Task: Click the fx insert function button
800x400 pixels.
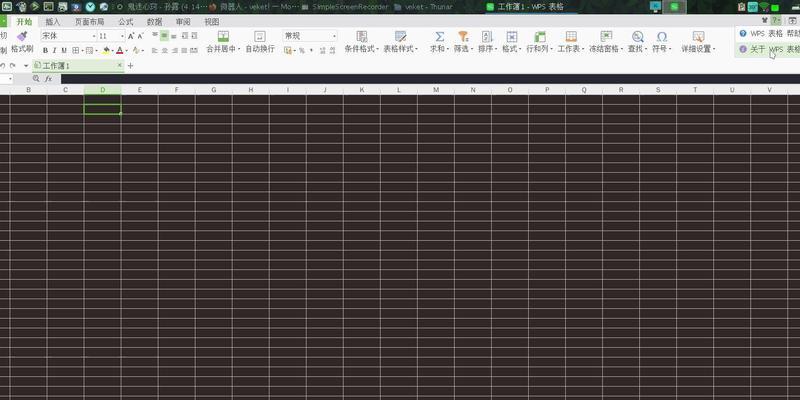Action: (48, 79)
